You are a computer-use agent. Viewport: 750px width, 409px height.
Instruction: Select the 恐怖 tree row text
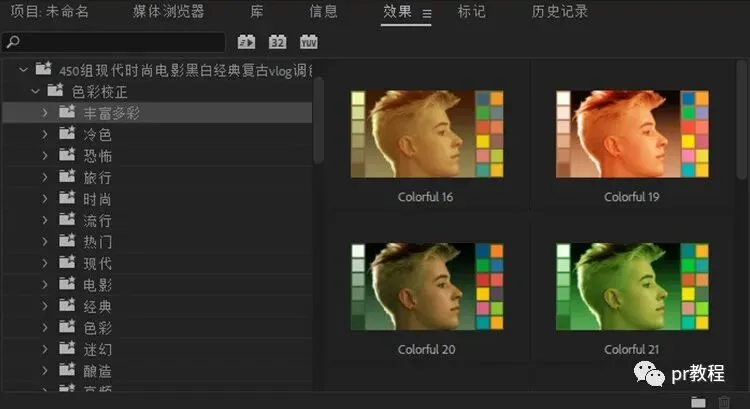pos(97,156)
